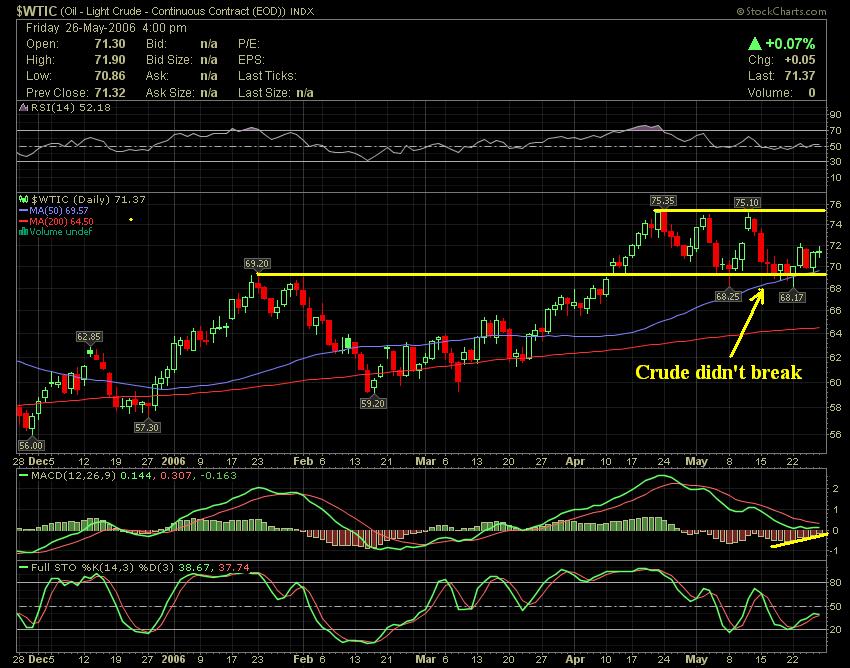
Task: Click the 75.10 peak price label
Action: 747,202
